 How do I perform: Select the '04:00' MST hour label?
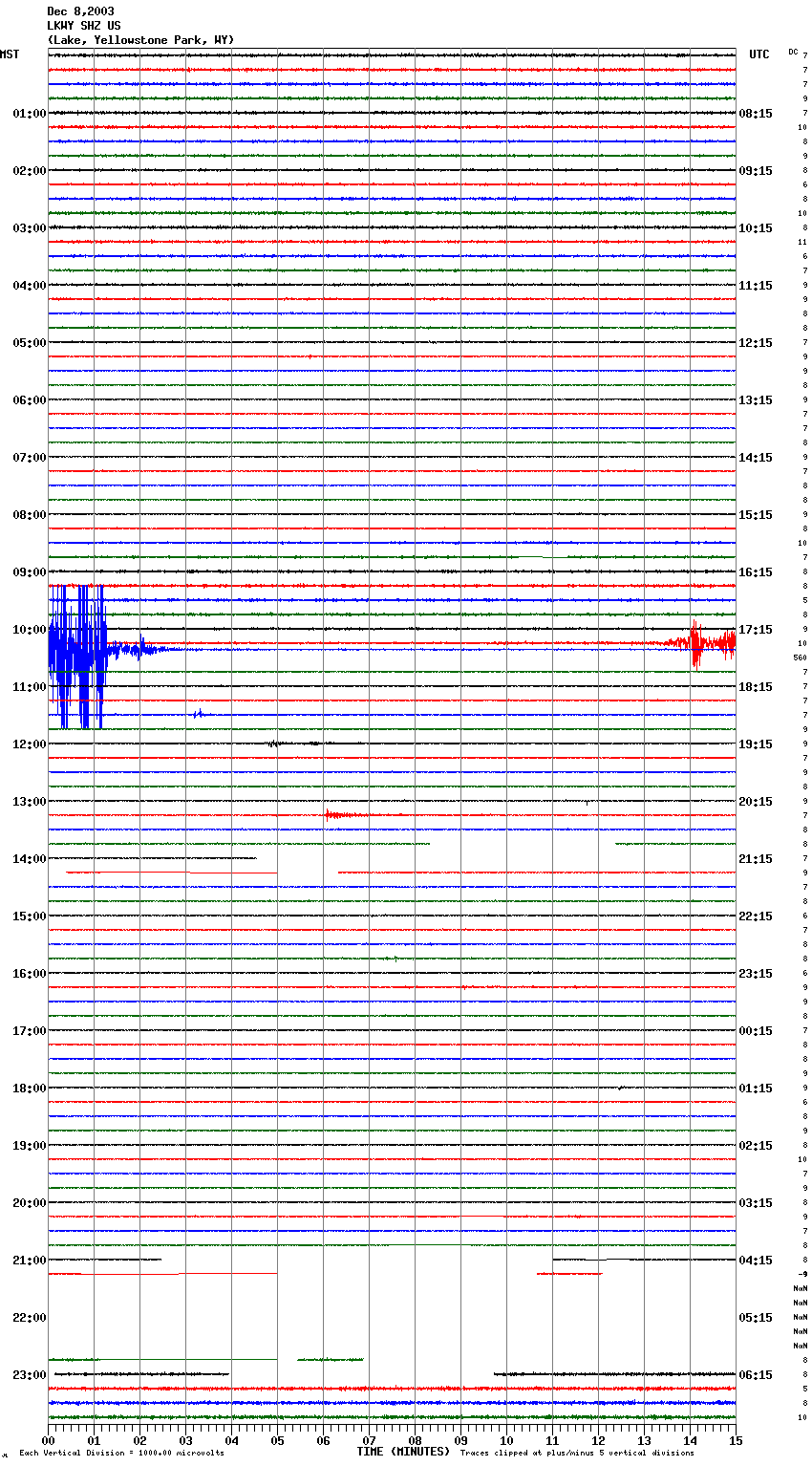tap(30, 286)
